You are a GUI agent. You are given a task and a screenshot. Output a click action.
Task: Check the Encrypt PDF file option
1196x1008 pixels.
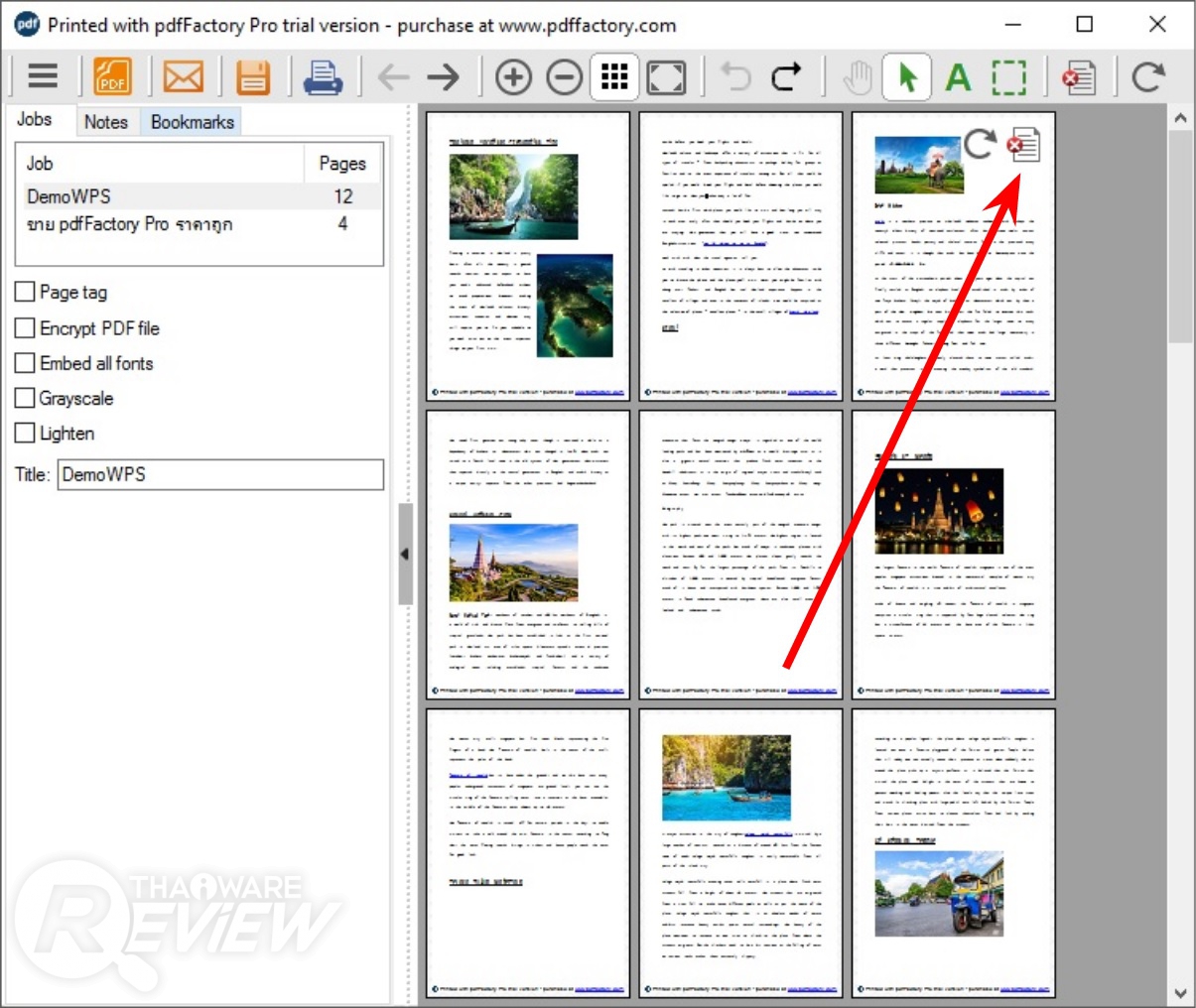tap(26, 328)
